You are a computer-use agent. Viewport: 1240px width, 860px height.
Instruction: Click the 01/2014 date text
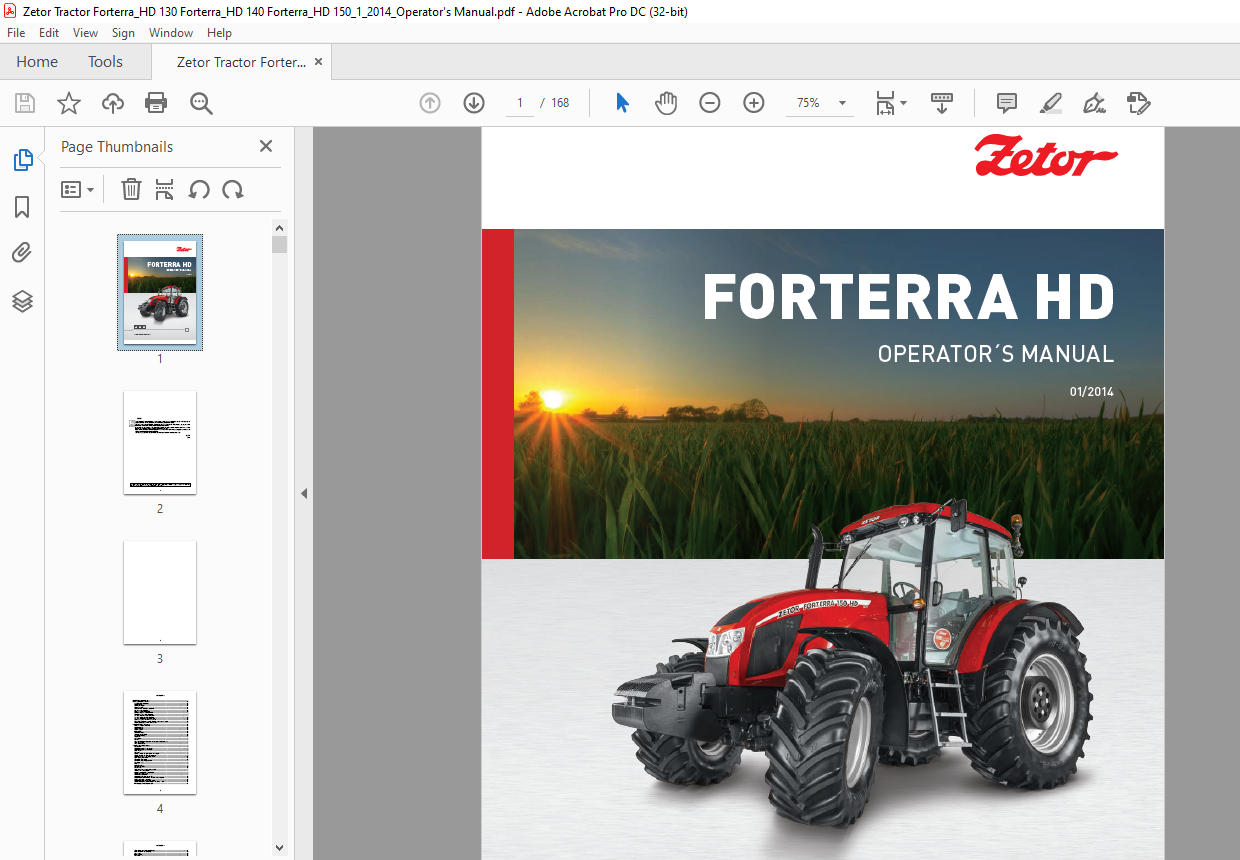click(x=1091, y=392)
